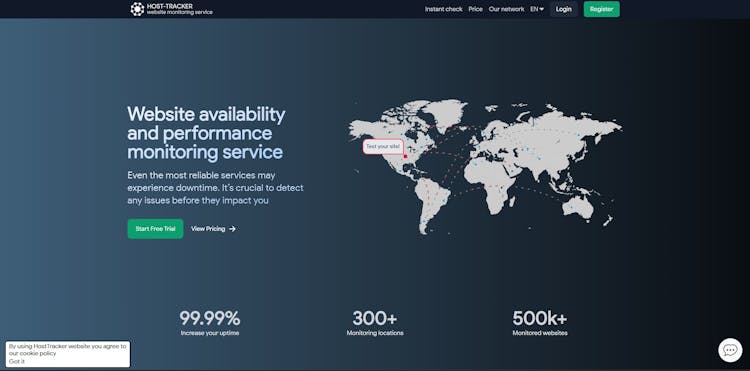Click the red marker on the map
This screenshot has width=750, height=371.
coord(405,156)
